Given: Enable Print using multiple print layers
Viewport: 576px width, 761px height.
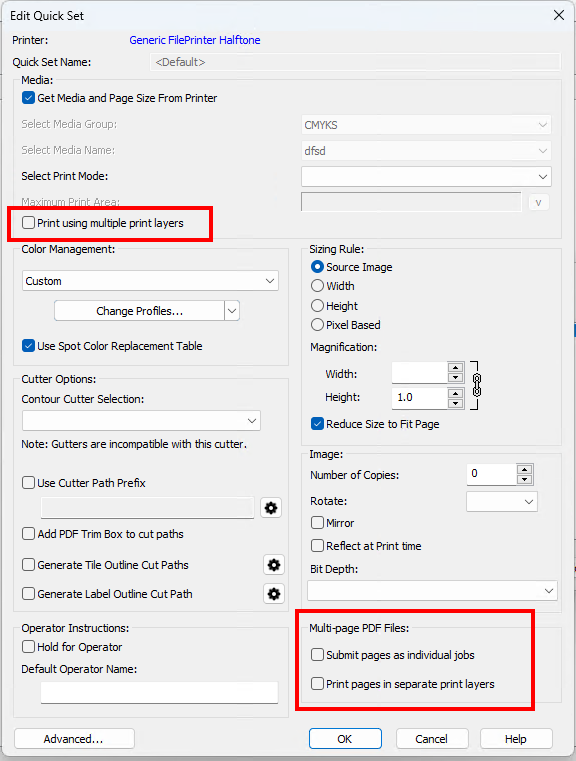Looking at the screenshot, I should tap(29, 223).
